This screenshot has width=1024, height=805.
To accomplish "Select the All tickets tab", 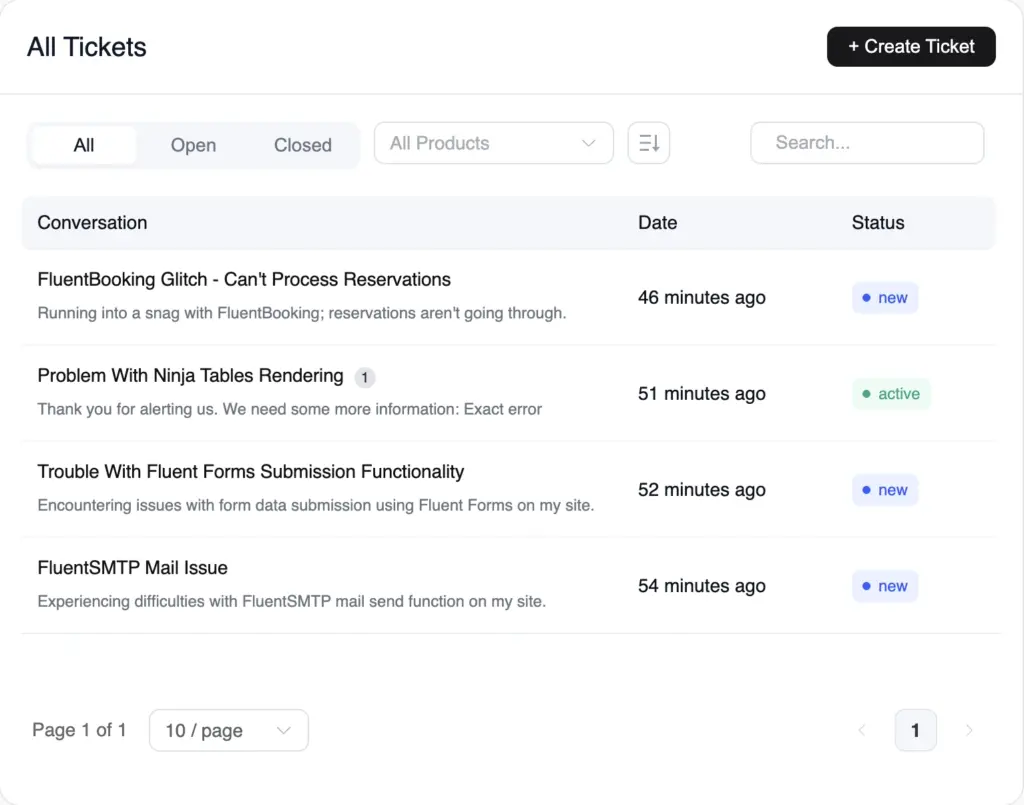I will pos(84,145).
